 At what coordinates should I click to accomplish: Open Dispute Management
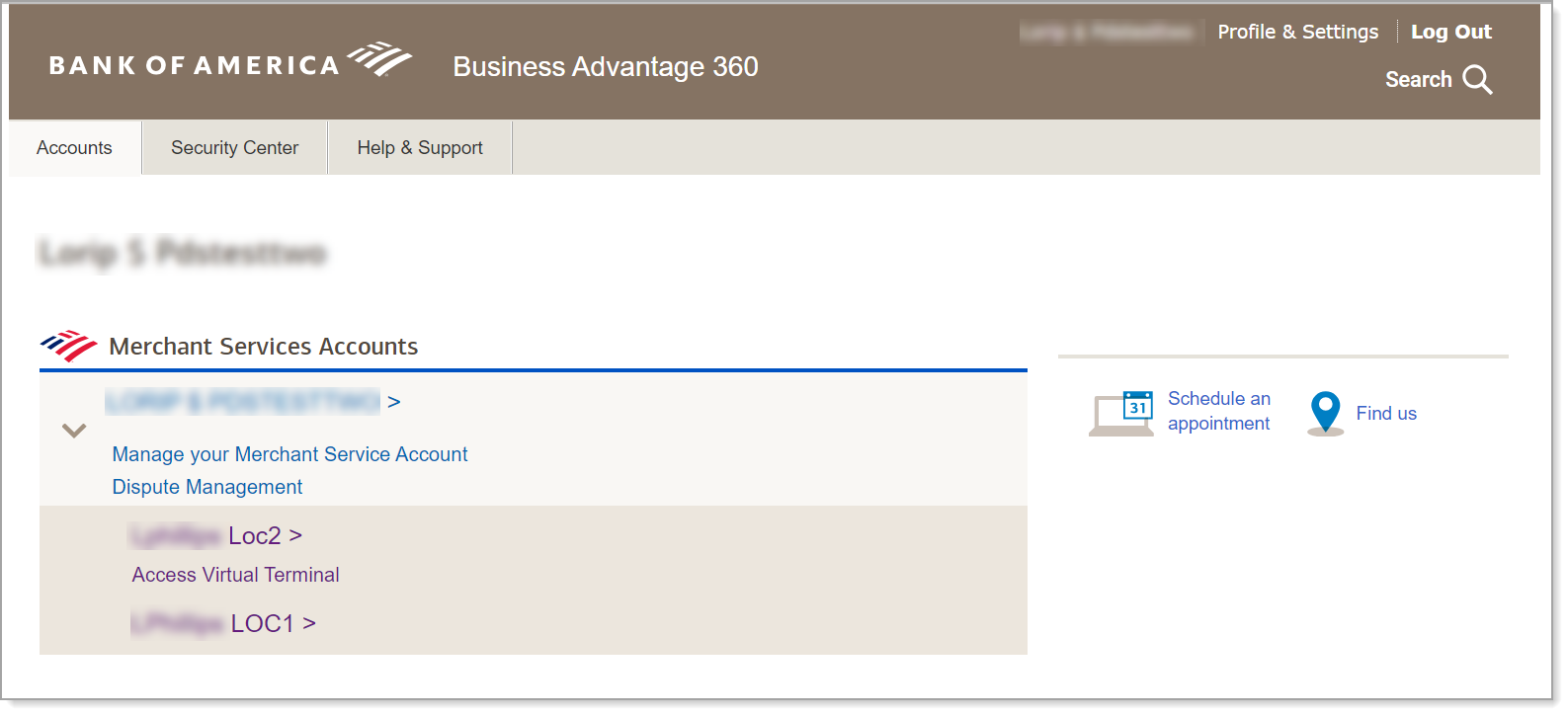[207, 487]
